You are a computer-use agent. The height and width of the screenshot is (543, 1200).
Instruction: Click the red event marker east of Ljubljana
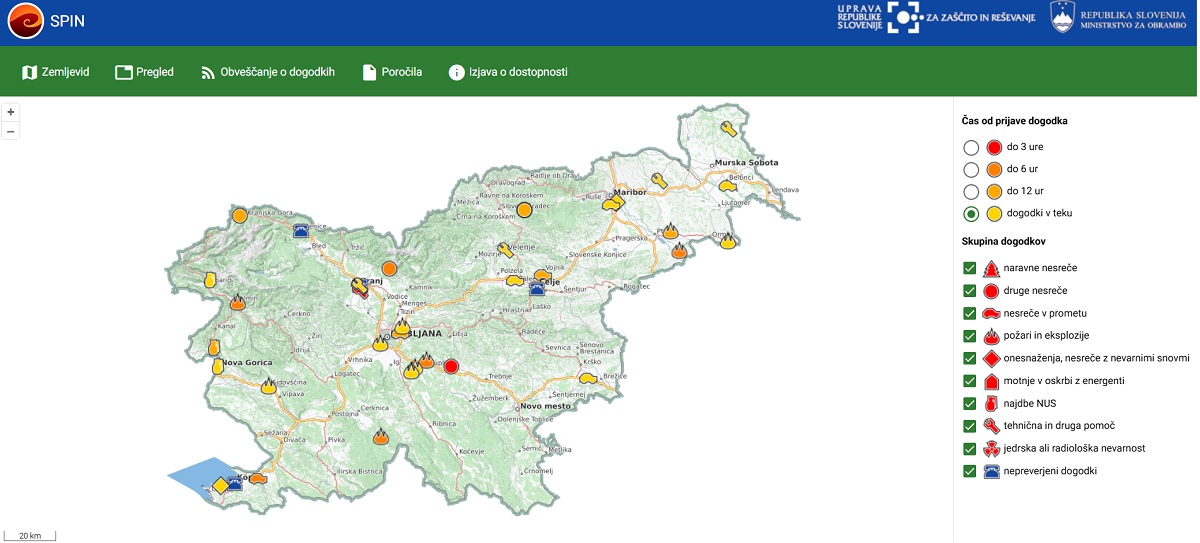click(x=451, y=366)
